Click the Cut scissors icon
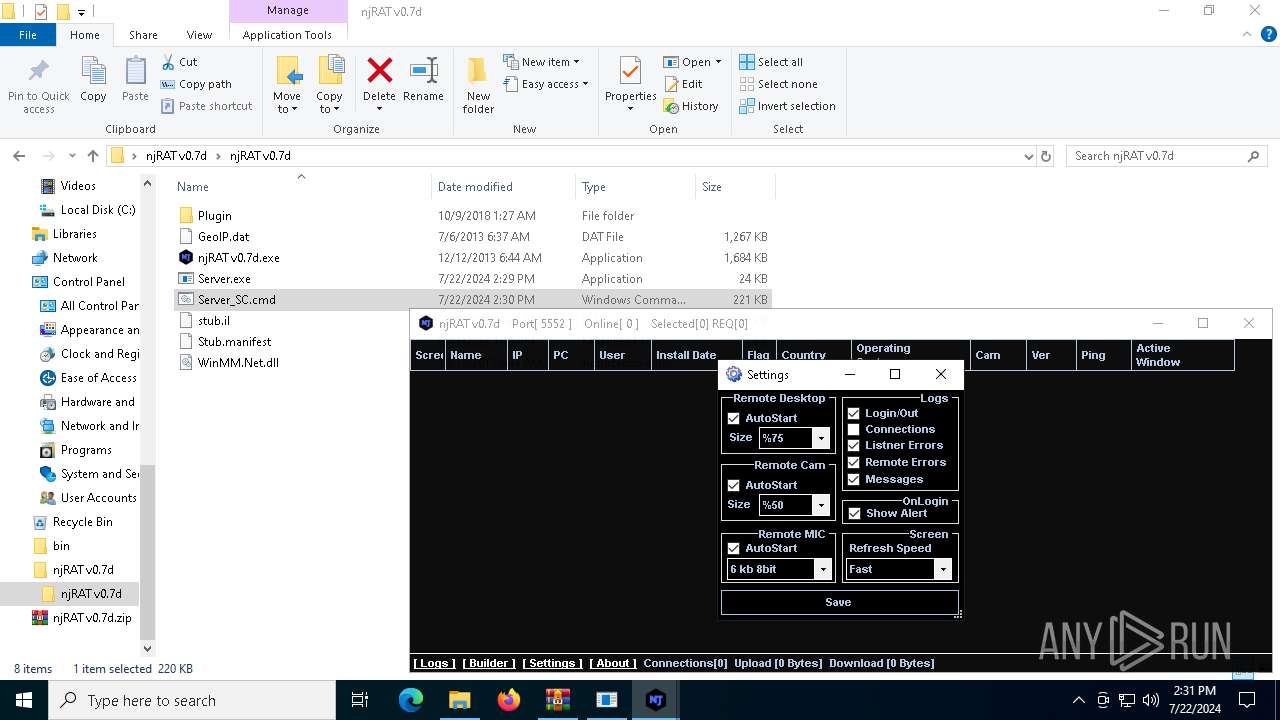The image size is (1280, 720). point(167,62)
